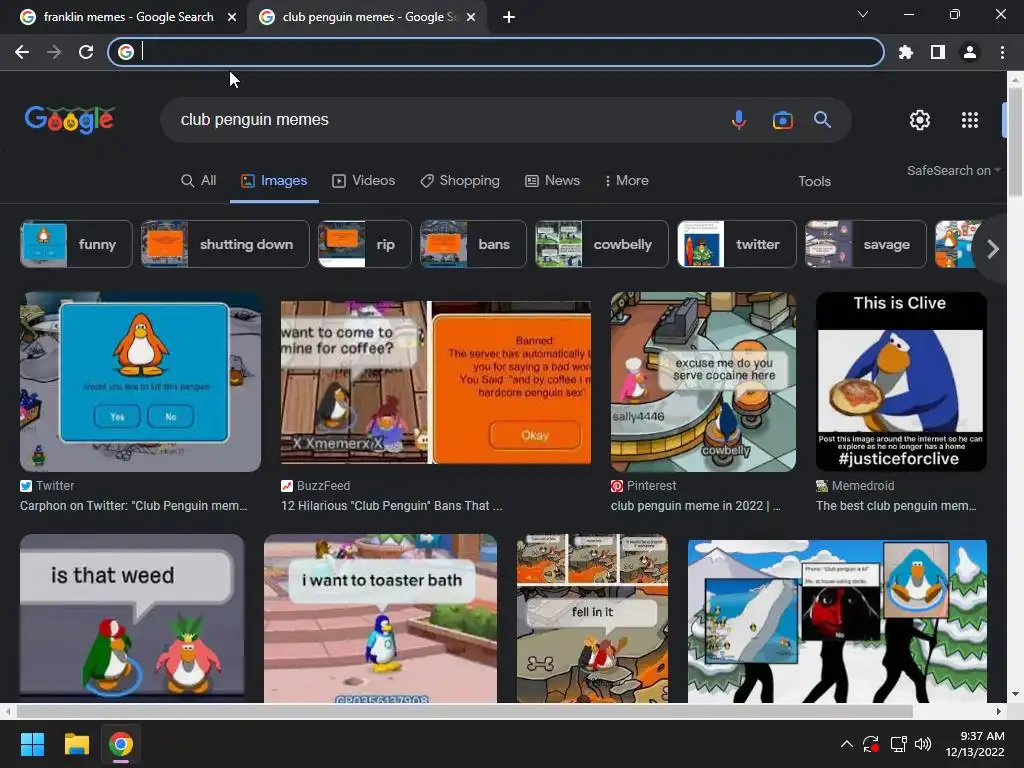Open the volume speaker icon
The width and height of the screenshot is (1024, 768).
point(923,744)
